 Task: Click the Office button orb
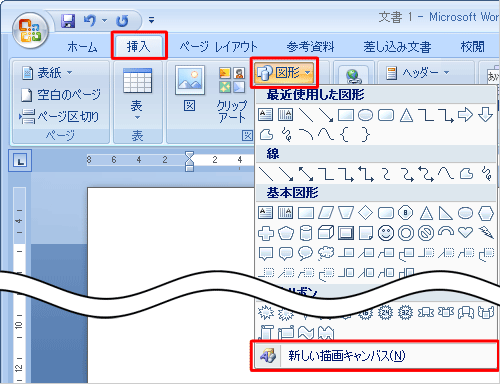(30, 31)
